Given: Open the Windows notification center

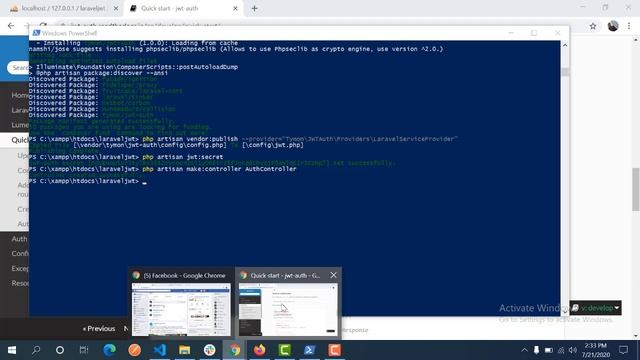Looking at the screenshot, I should 623,350.
